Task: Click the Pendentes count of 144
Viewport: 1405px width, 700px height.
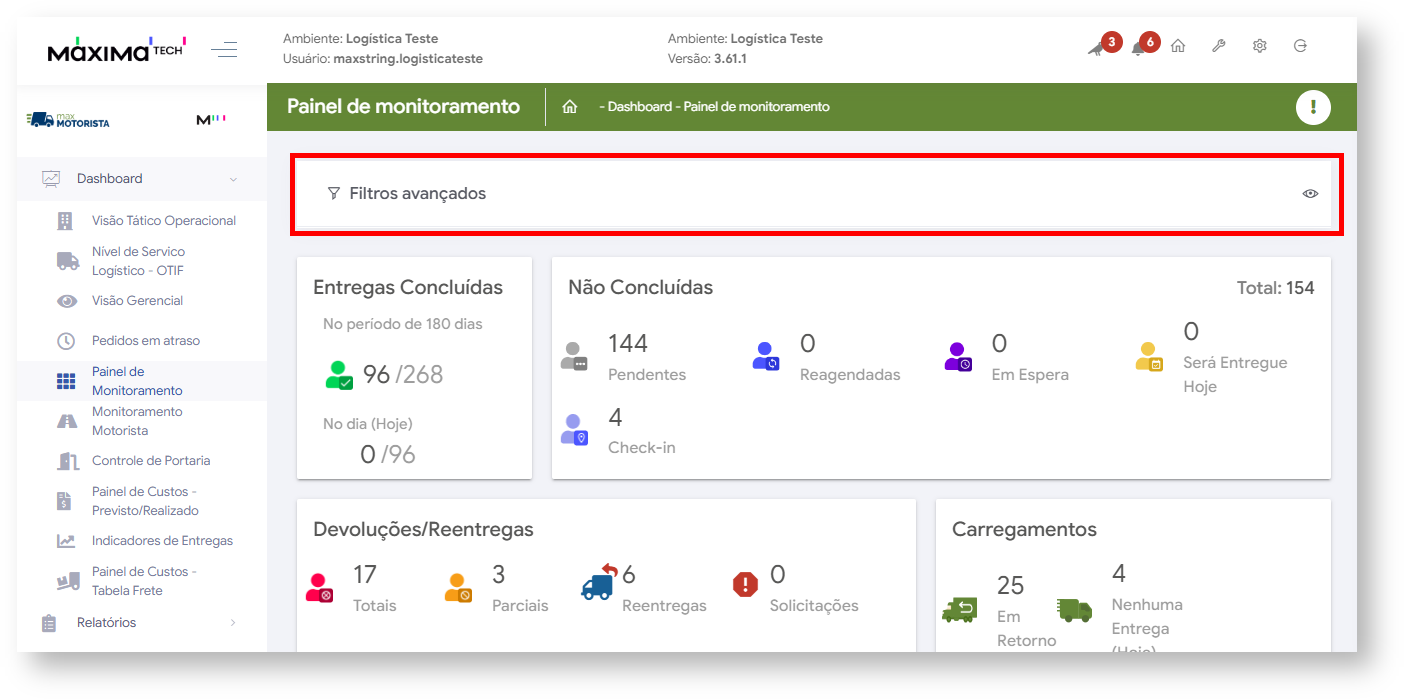Action: [628, 344]
